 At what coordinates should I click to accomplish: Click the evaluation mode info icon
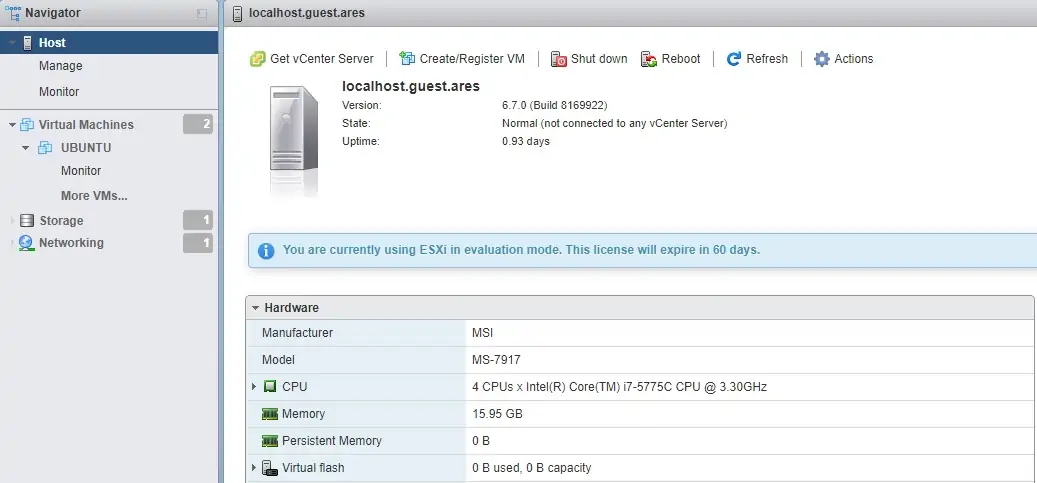point(266,251)
